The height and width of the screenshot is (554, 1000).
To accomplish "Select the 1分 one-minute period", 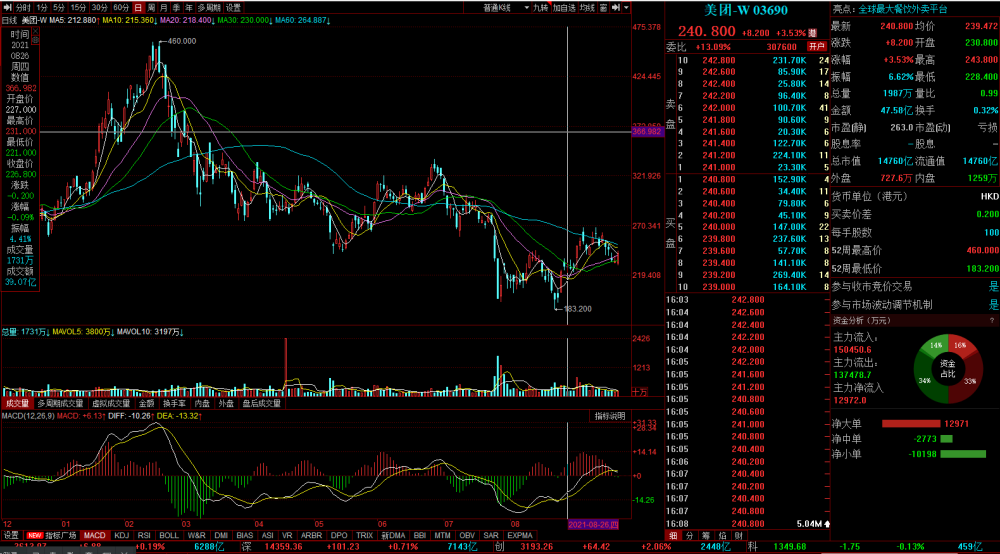I will 41,8.
